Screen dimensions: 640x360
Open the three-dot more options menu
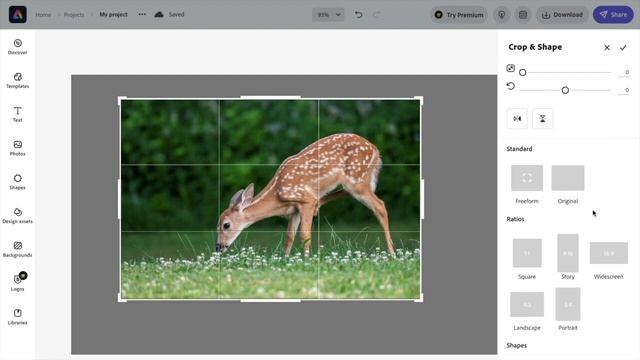pos(142,14)
